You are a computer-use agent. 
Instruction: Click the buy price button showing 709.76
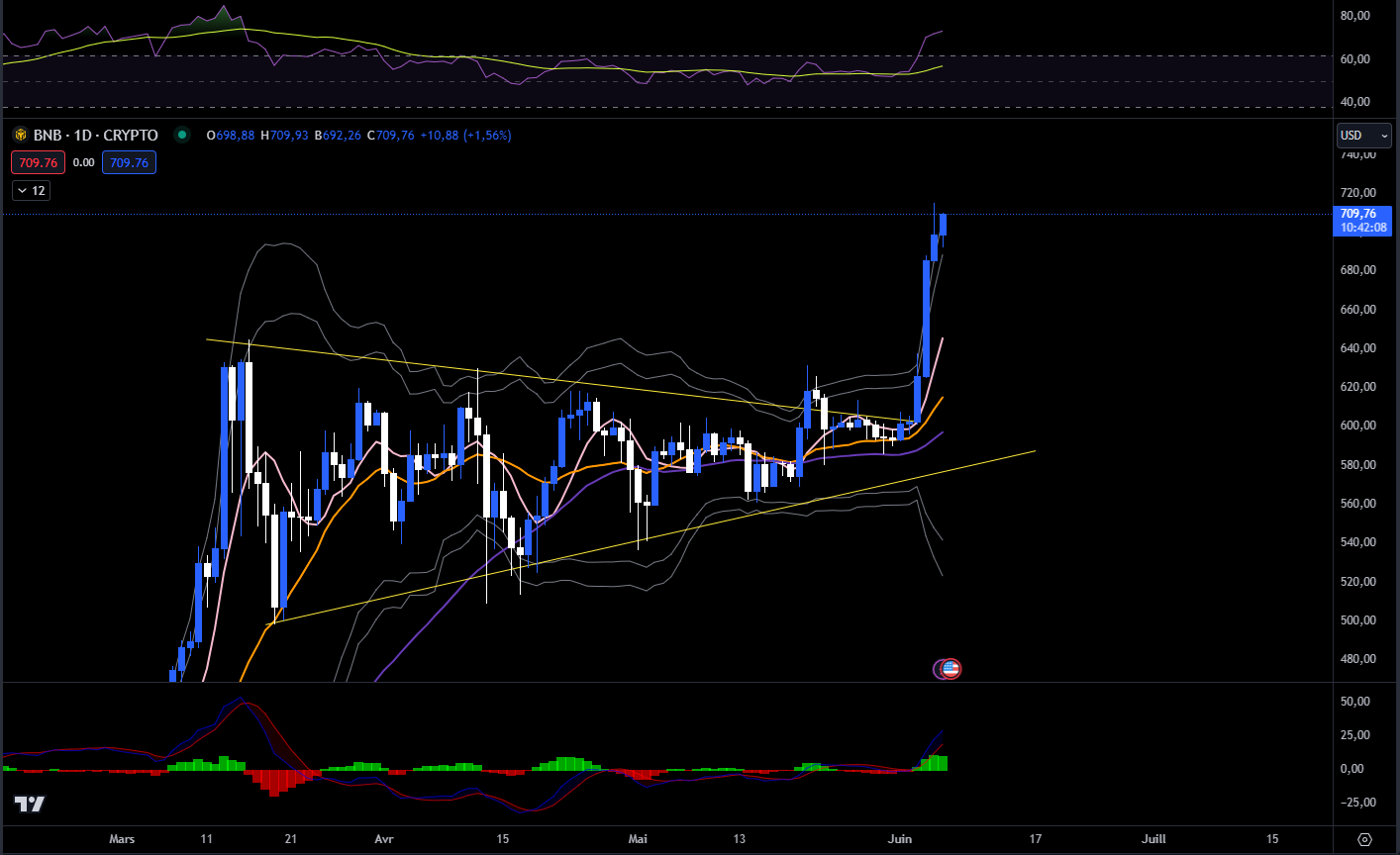coord(128,161)
